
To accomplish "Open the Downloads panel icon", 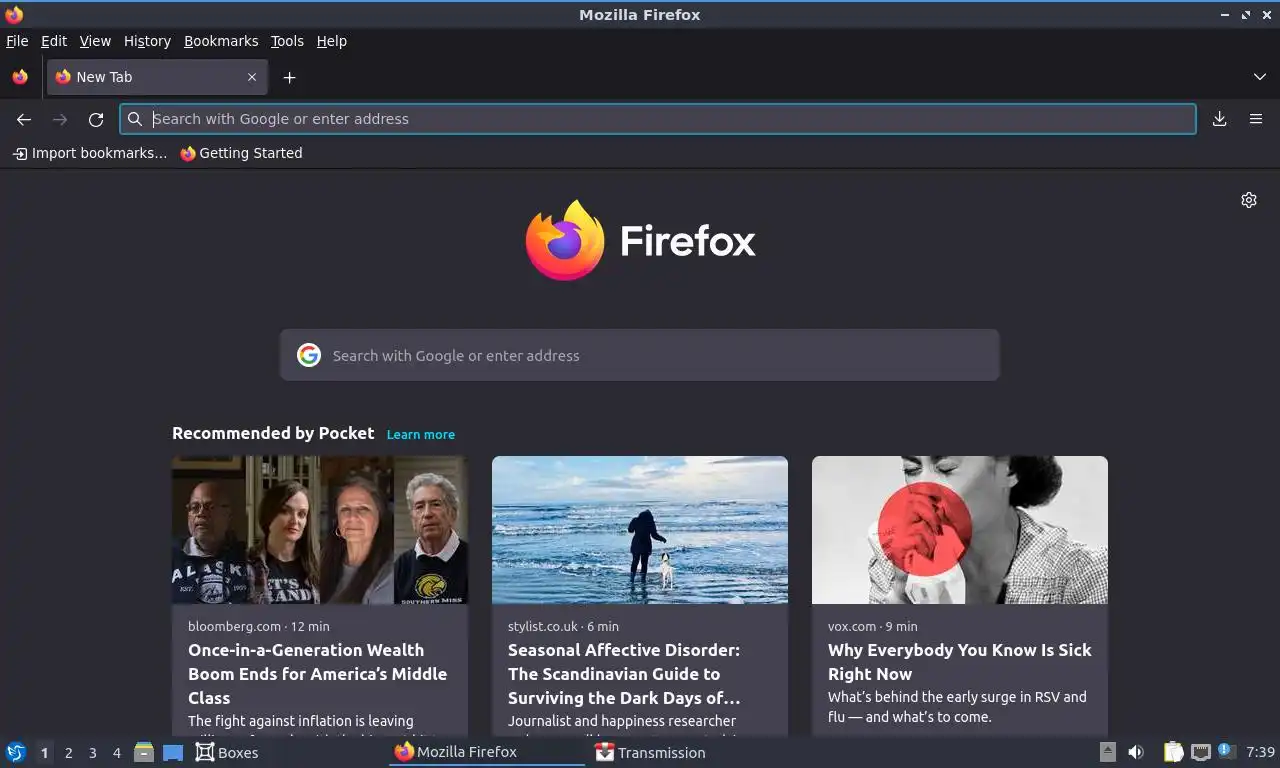I will 1220,119.
